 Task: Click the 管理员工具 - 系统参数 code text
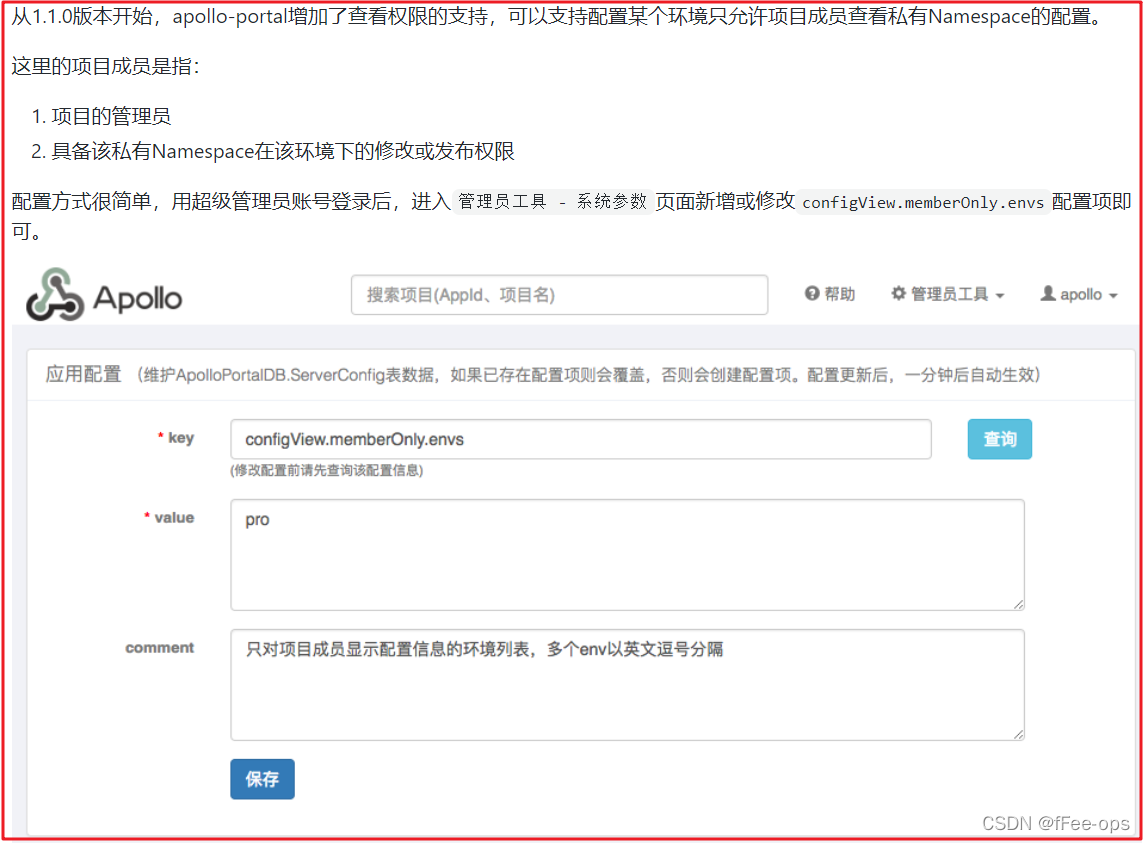pos(552,202)
